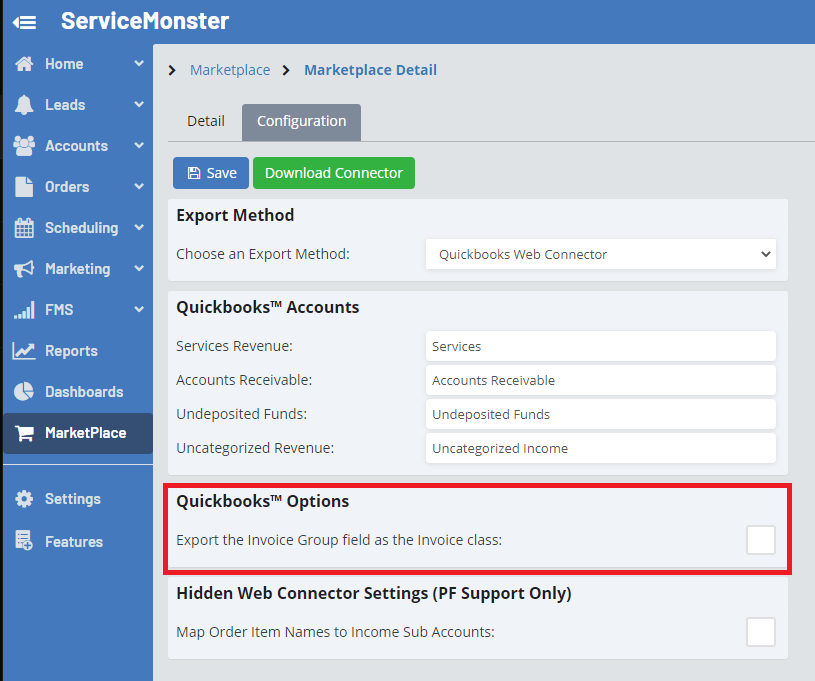The height and width of the screenshot is (681, 815).
Task: Expand the FMS menu chevron
Action: pyautogui.click(x=139, y=310)
